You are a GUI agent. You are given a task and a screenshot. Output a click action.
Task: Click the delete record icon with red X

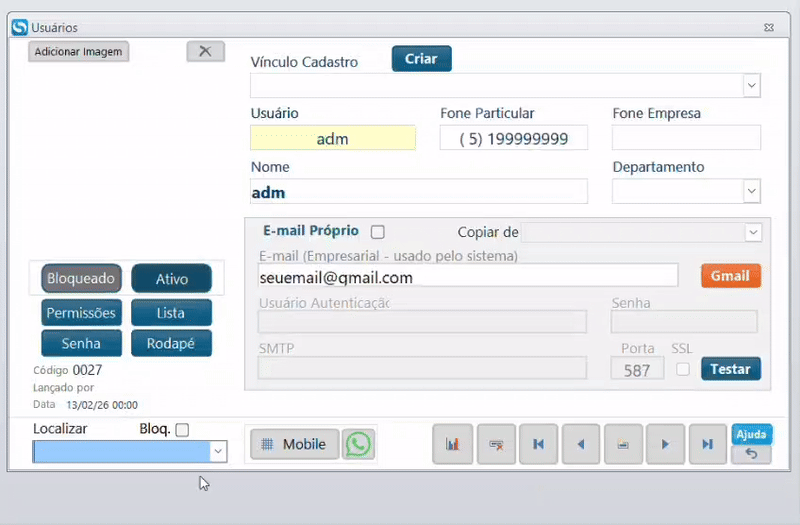[x=495, y=444]
